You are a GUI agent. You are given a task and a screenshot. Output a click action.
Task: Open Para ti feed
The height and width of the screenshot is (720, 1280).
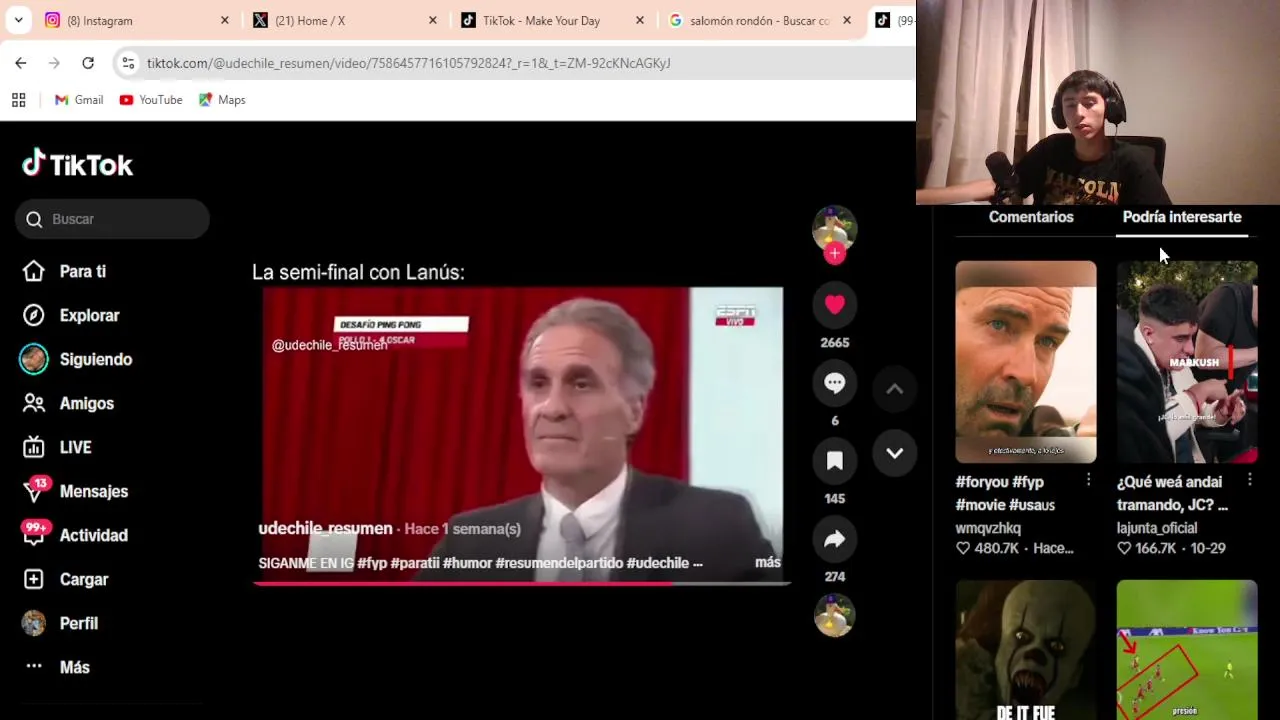click(64, 271)
